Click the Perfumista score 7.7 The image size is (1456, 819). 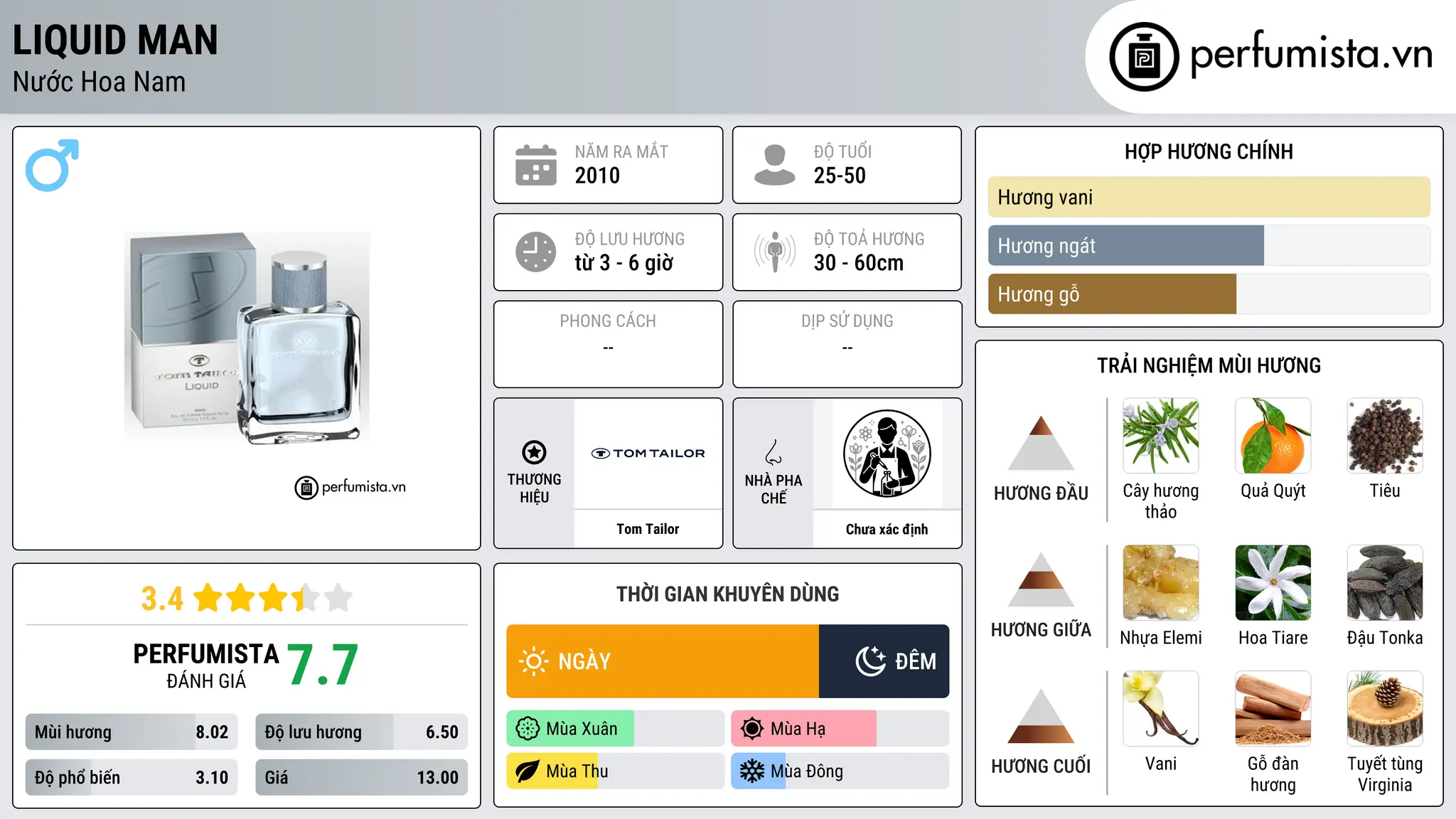pos(323,665)
